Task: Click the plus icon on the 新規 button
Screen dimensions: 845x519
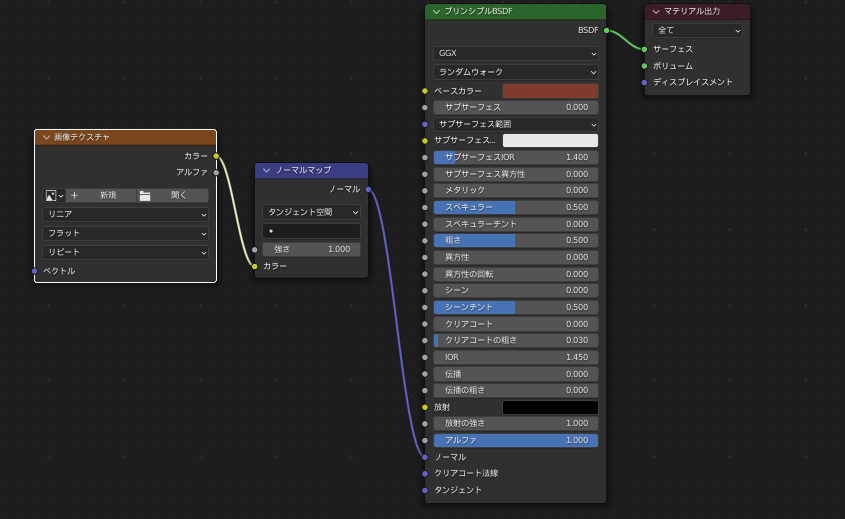Action: (75, 196)
